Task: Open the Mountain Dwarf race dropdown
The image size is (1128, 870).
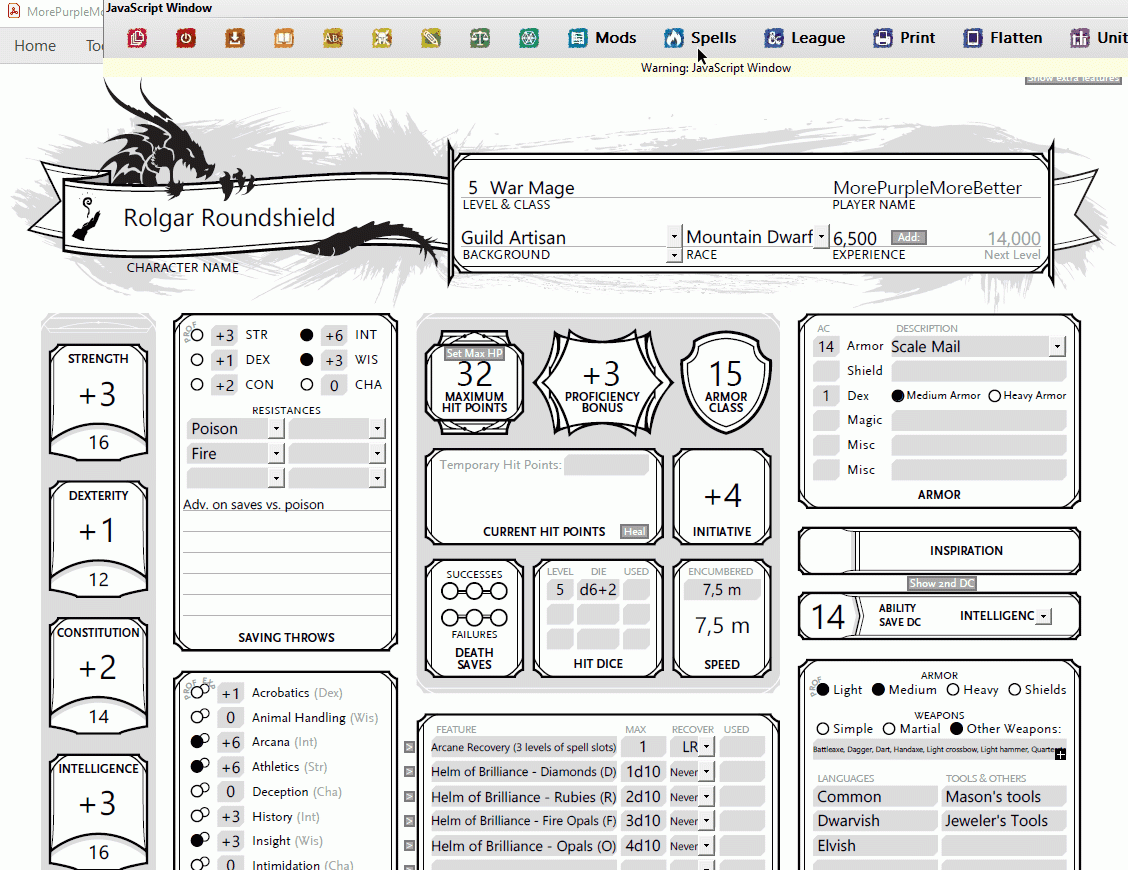Action: 821,236
